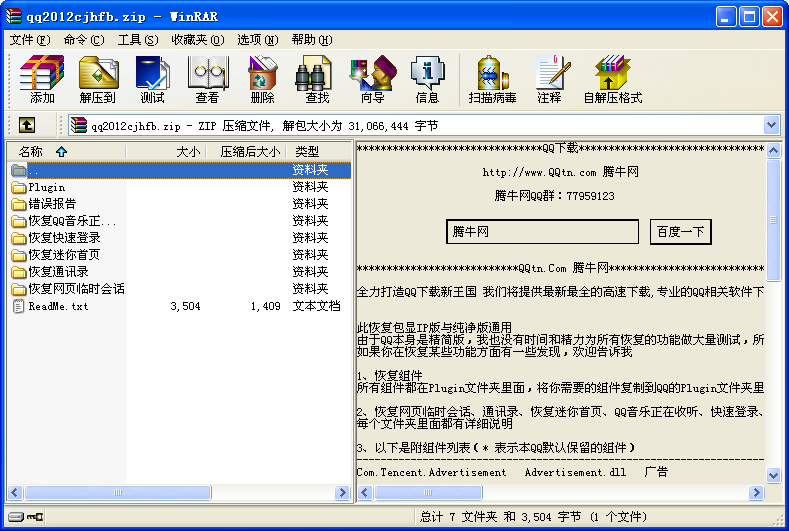Click the 恢复快速登录 folder icon
This screenshot has height=531, width=789.
19,238
